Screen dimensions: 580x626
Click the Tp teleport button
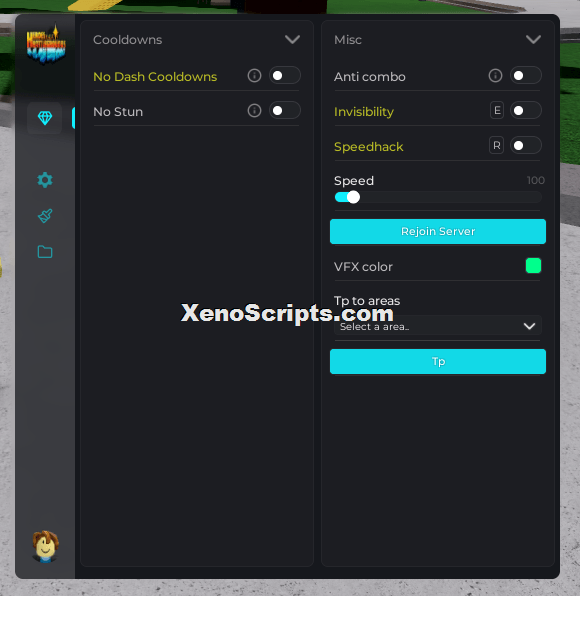(438, 362)
